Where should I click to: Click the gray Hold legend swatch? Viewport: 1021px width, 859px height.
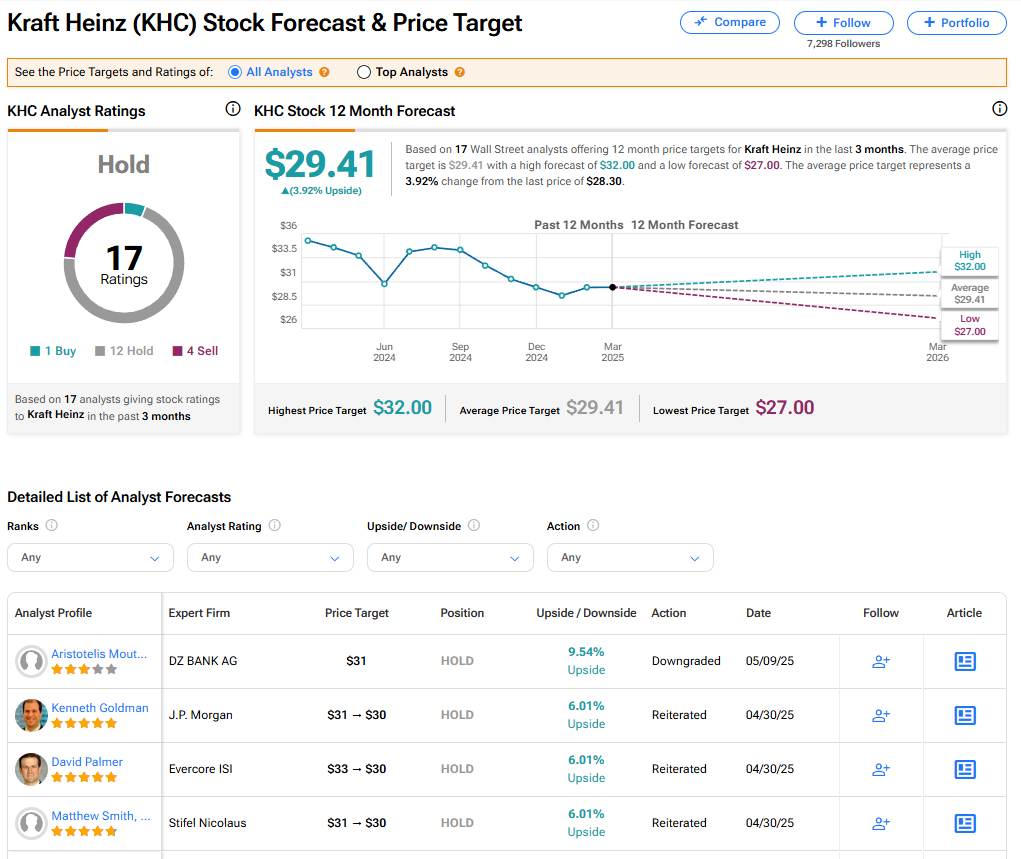point(100,351)
